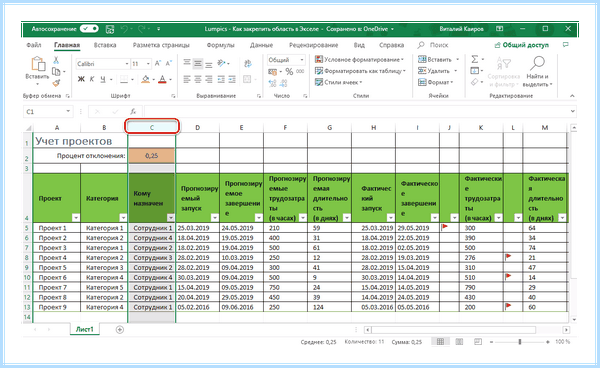Click the Increase Font Size icon
This screenshot has height=368, width=600.
click(158, 64)
